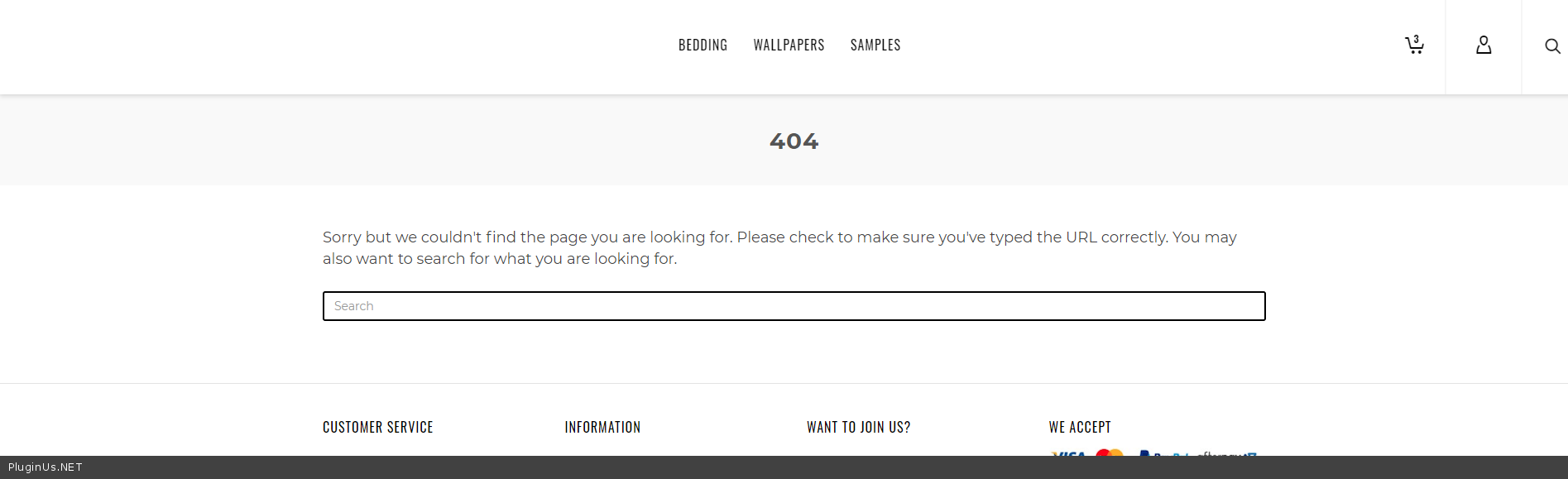
Task: Click the Mastercard payment logo
Action: point(1110,452)
